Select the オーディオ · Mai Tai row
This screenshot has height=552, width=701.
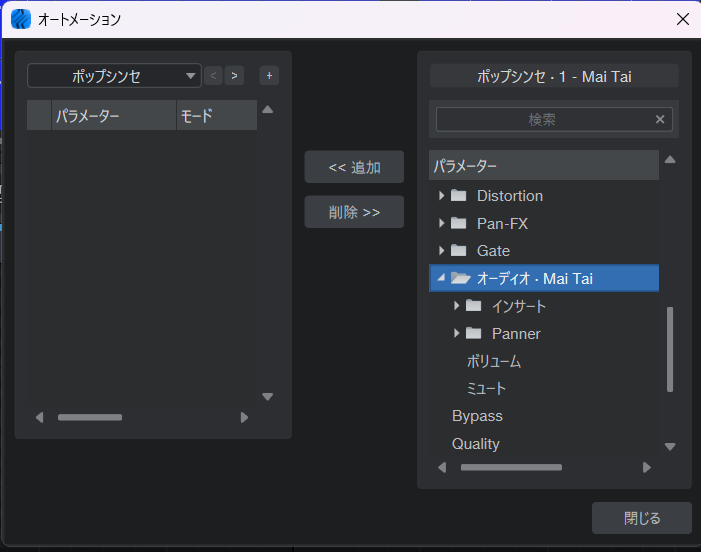coord(544,278)
